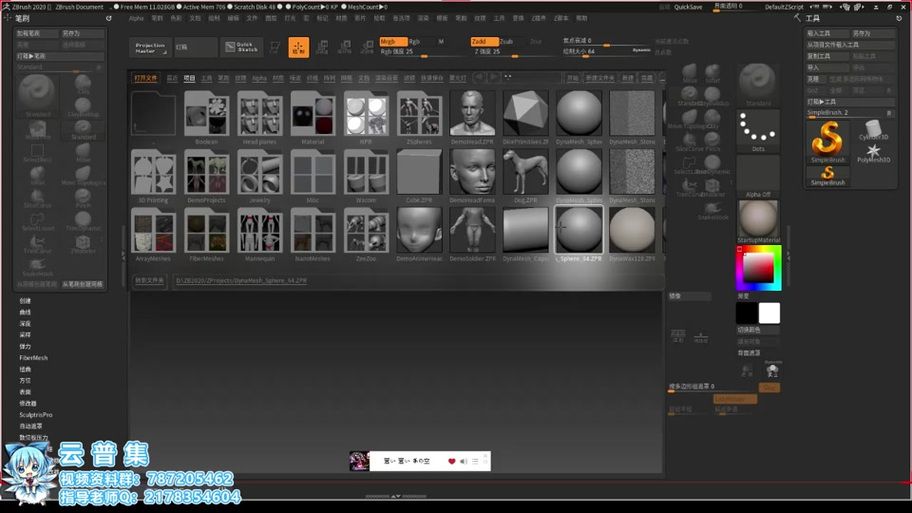Open the NPR folder
Screen dimensions: 912x513
pyautogui.click(x=366, y=117)
